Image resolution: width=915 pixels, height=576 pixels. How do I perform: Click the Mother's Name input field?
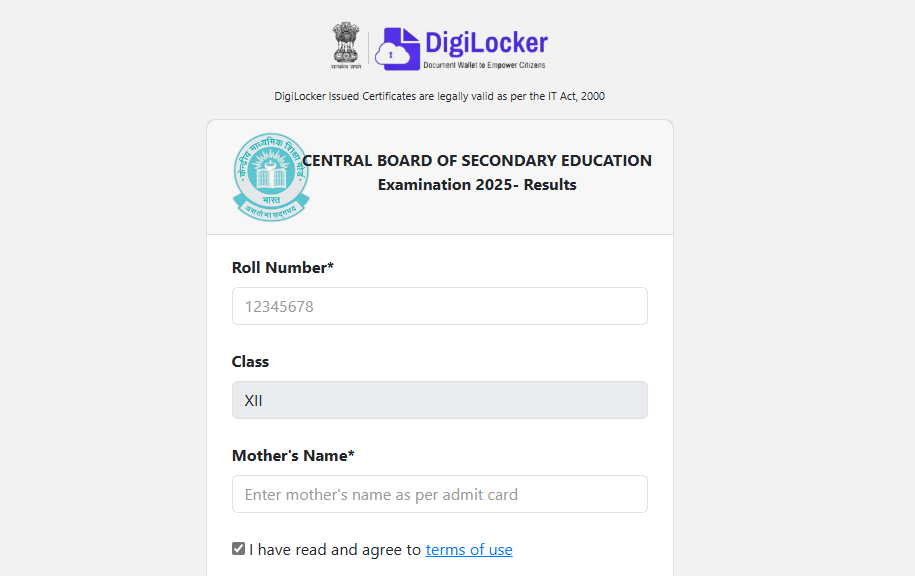pyautogui.click(x=440, y=494)
